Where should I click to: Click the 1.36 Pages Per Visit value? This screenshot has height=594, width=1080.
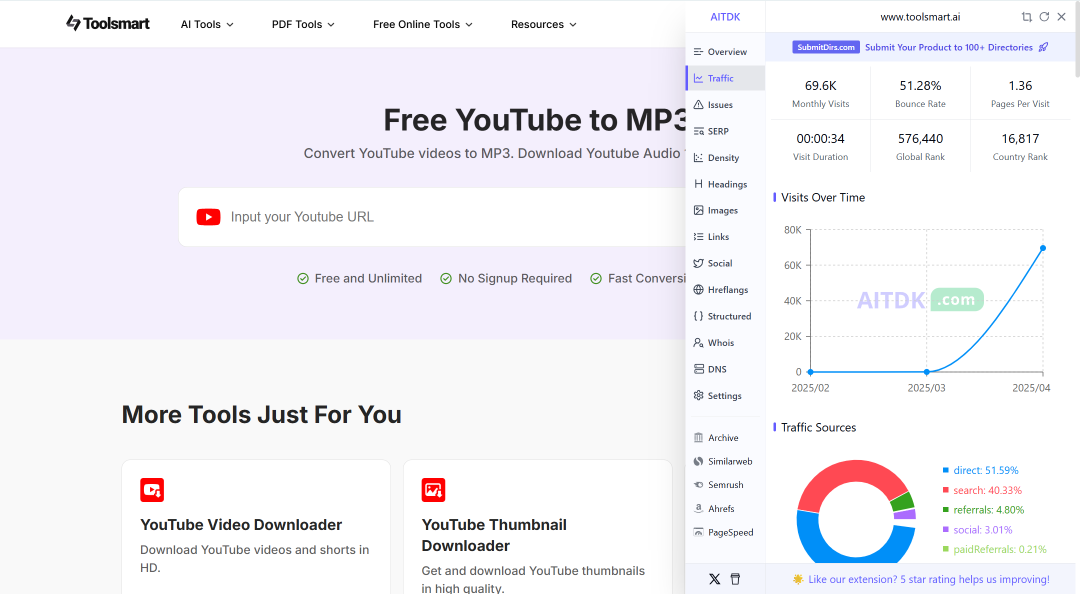pyautogui.click(x=1020, y=85)
